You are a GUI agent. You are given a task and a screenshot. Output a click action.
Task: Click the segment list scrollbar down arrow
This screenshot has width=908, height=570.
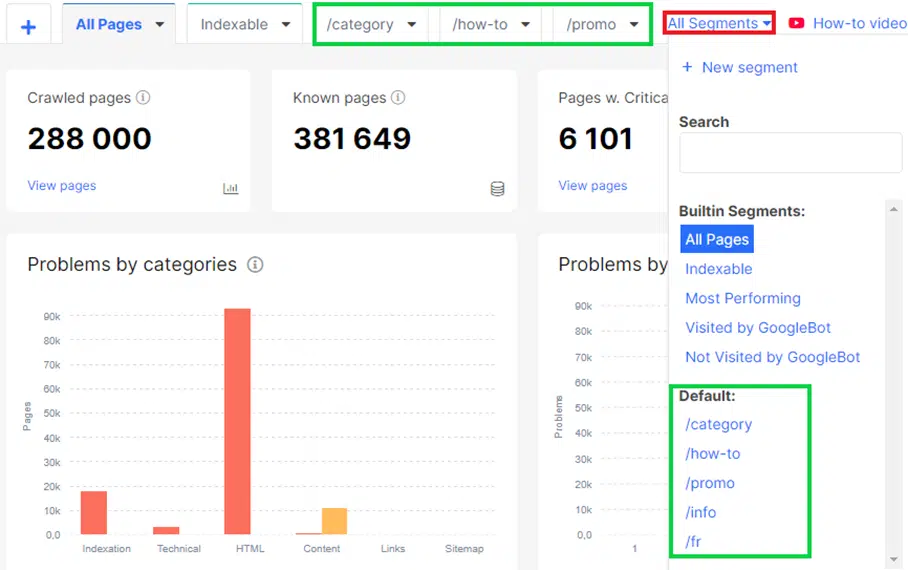(x=891, y=559)
